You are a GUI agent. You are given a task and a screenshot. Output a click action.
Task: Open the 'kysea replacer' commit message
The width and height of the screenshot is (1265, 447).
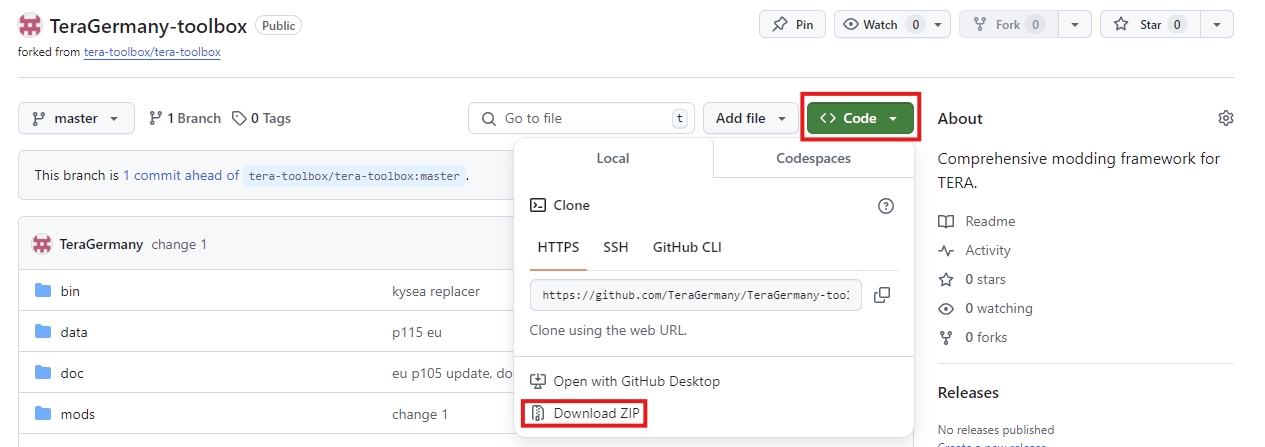tap(436, 291)
